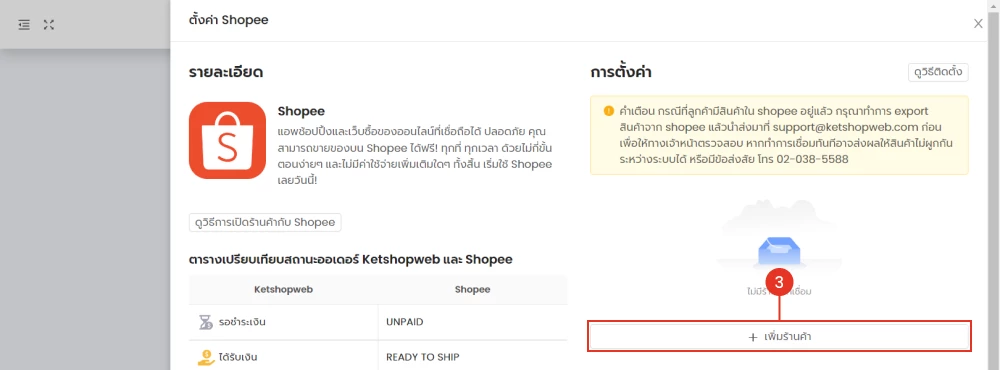This screenshot has height=370, width=1000.
Task: Open ดูวิธีการเปิดร้านค้ากับ Shopee guide
Action: click(x=265, y=223)
